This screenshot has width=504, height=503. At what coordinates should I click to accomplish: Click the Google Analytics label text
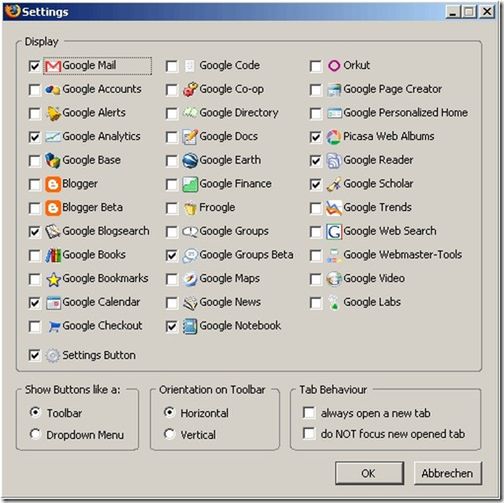coord(101,137)
